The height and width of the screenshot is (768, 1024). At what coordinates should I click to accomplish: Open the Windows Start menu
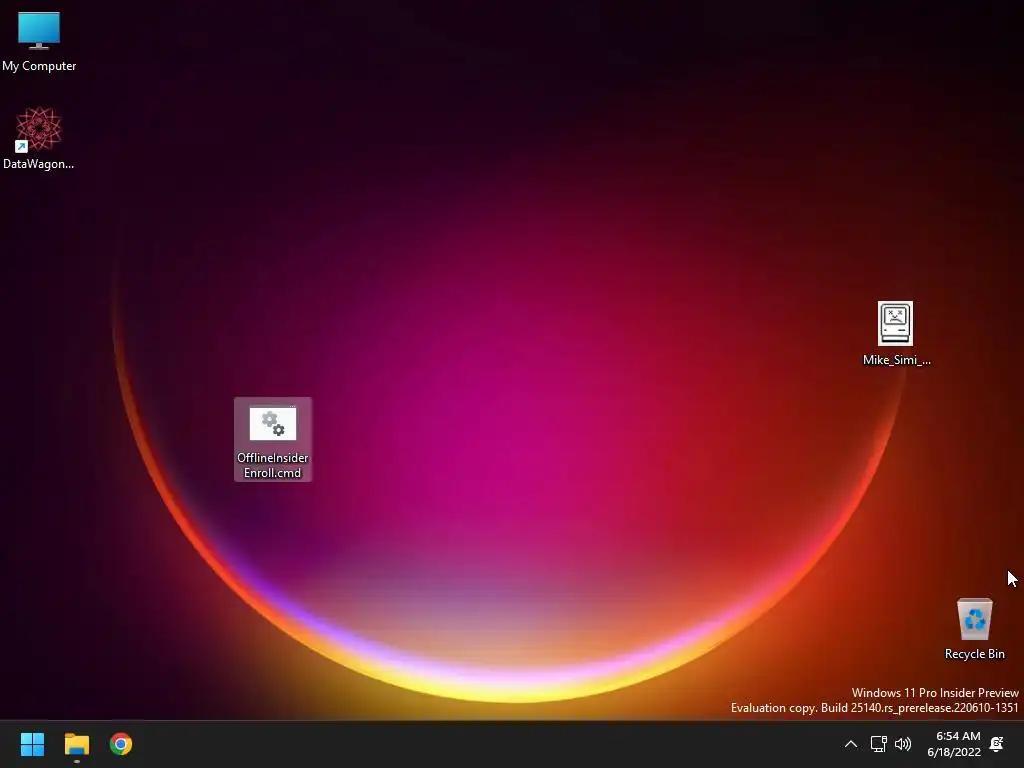pos(32,744)
